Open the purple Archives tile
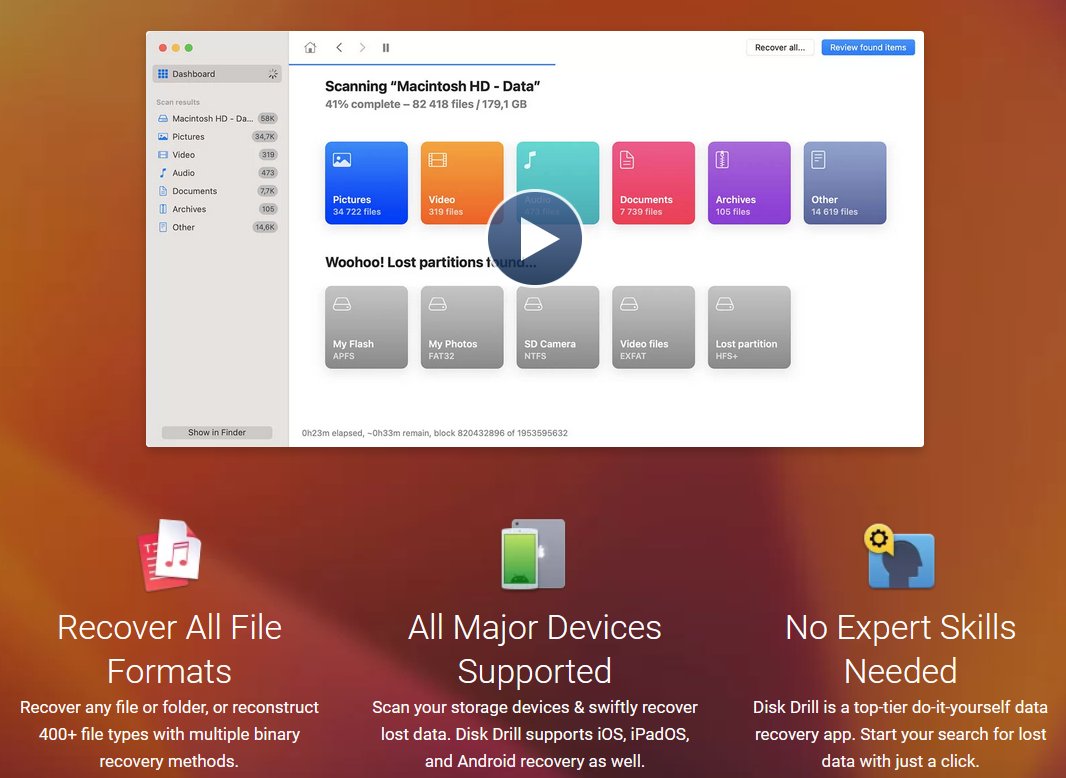Screen dimensions: 1066x778 pos(749,183)
